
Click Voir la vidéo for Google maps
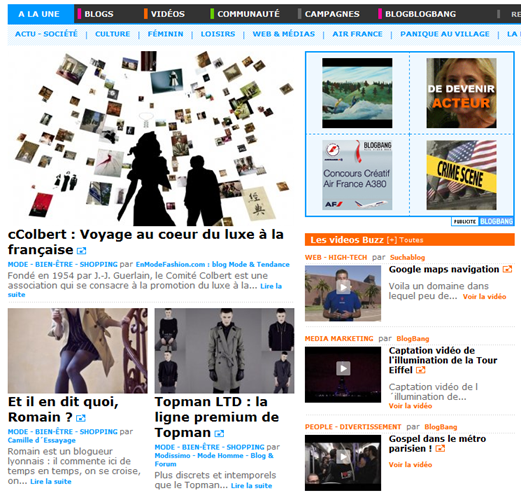click(x=484, y=297)
